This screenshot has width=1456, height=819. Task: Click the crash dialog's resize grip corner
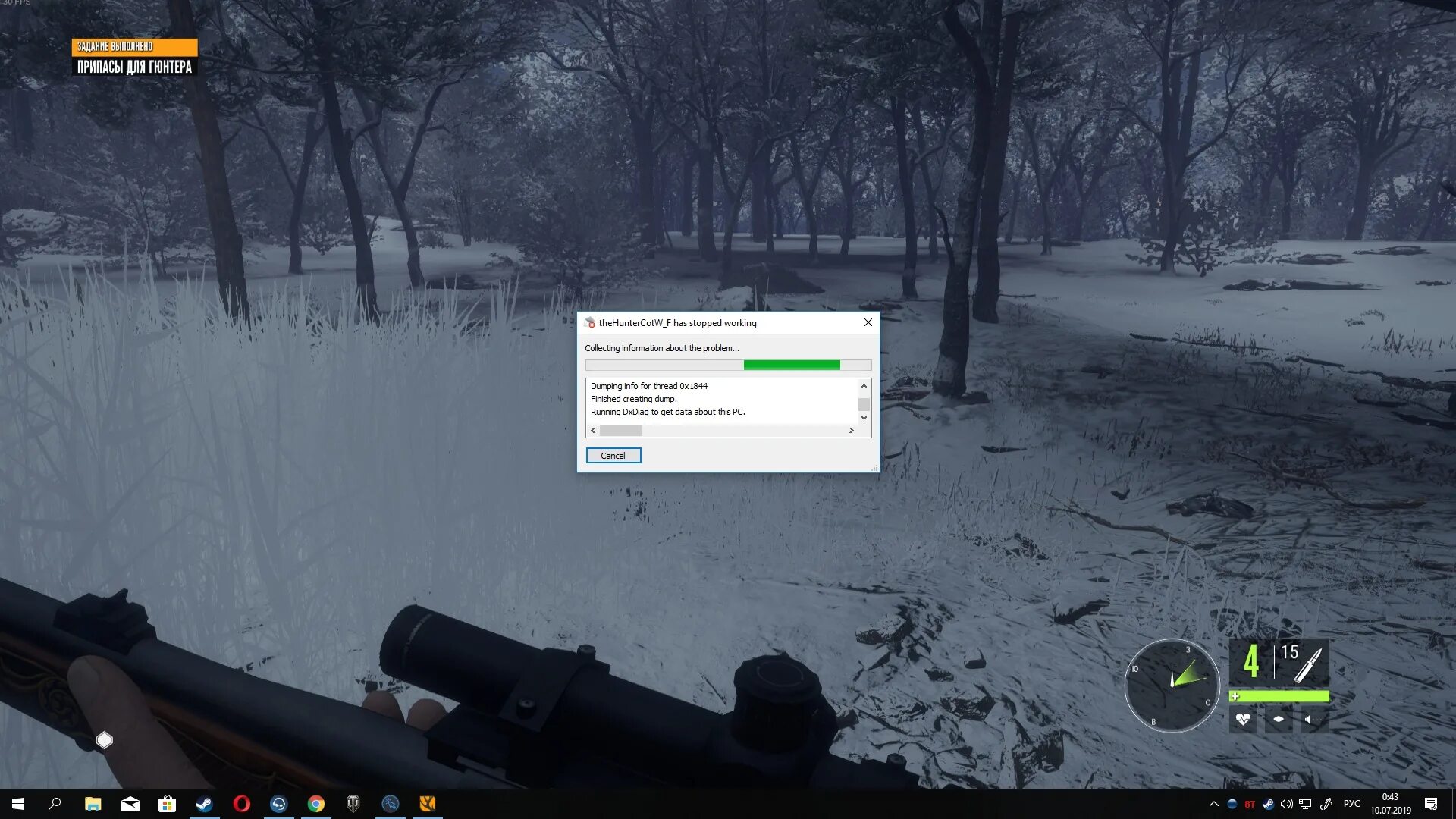click(x=874, y=468)
